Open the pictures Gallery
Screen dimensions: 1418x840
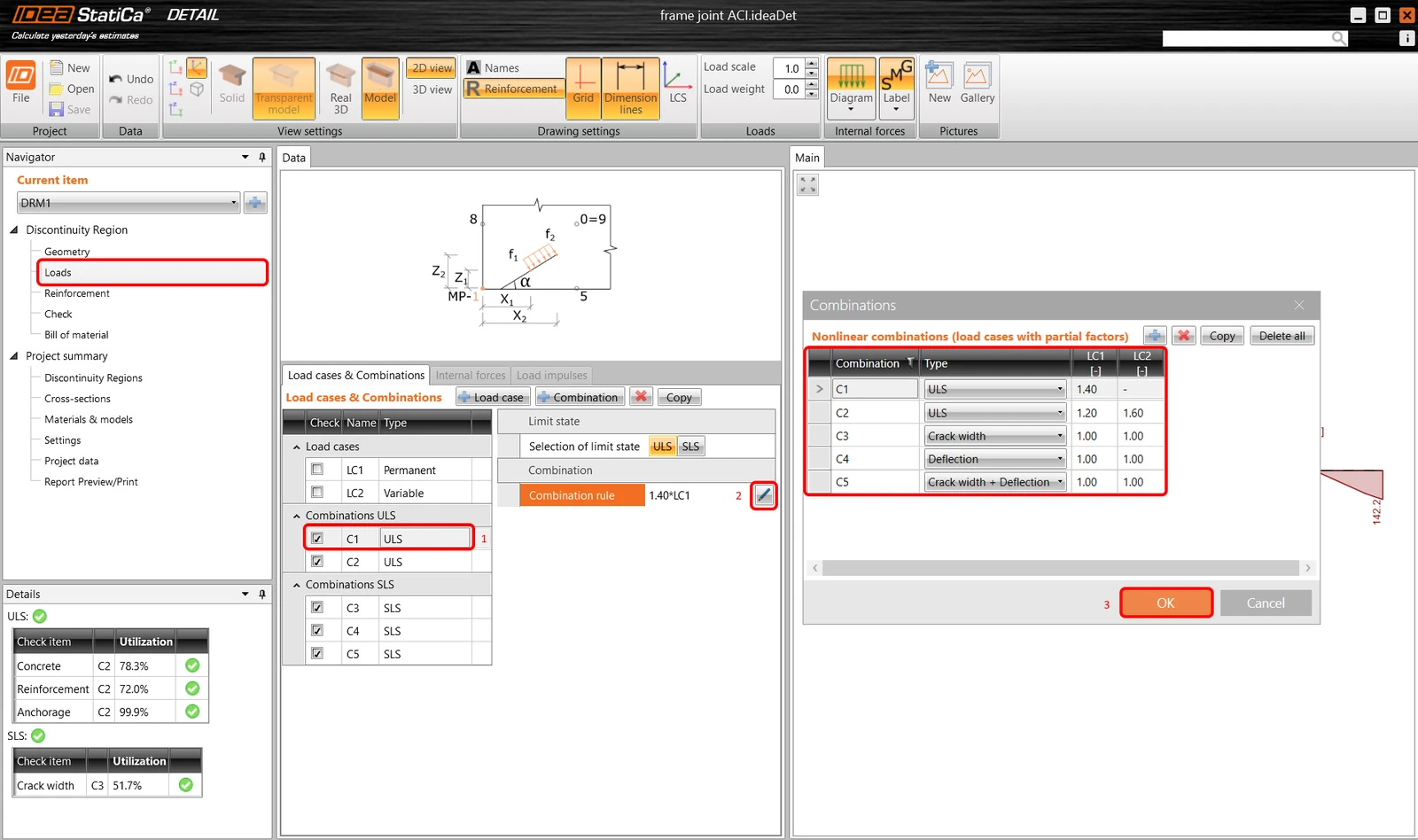(978, 84)
